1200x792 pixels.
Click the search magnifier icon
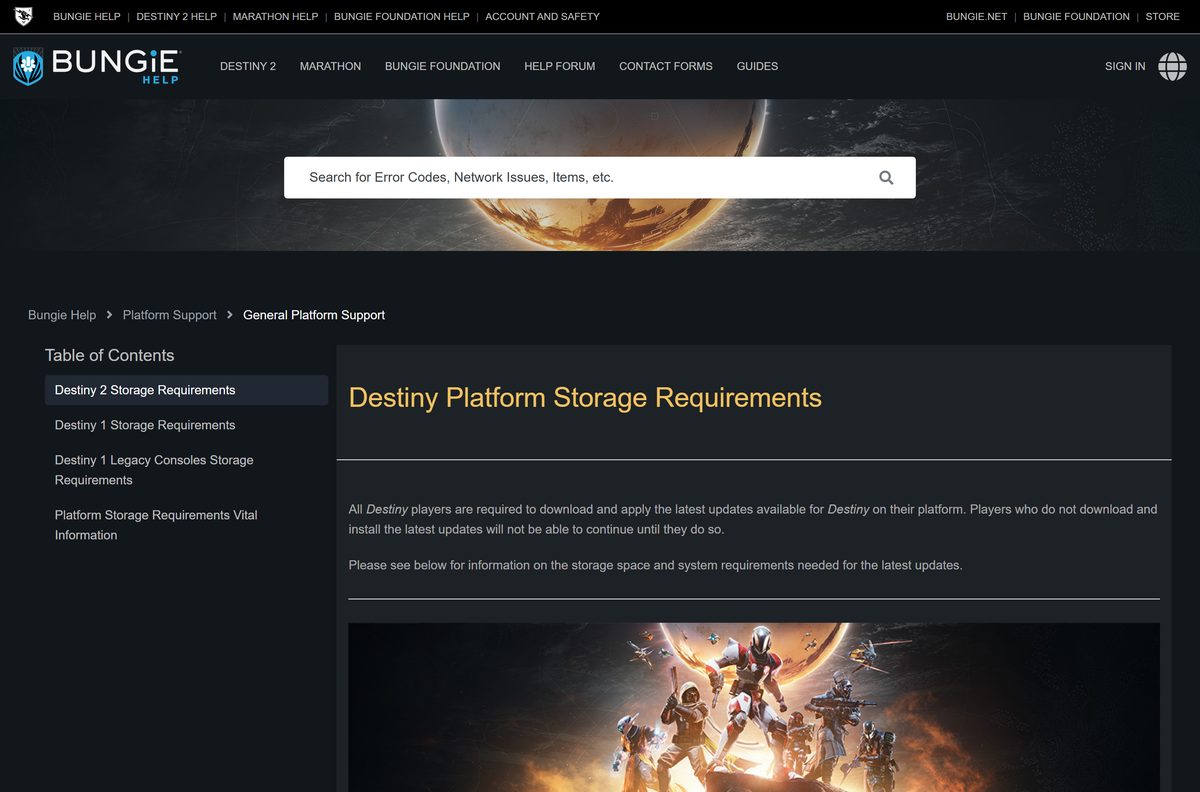pos(886,177)
